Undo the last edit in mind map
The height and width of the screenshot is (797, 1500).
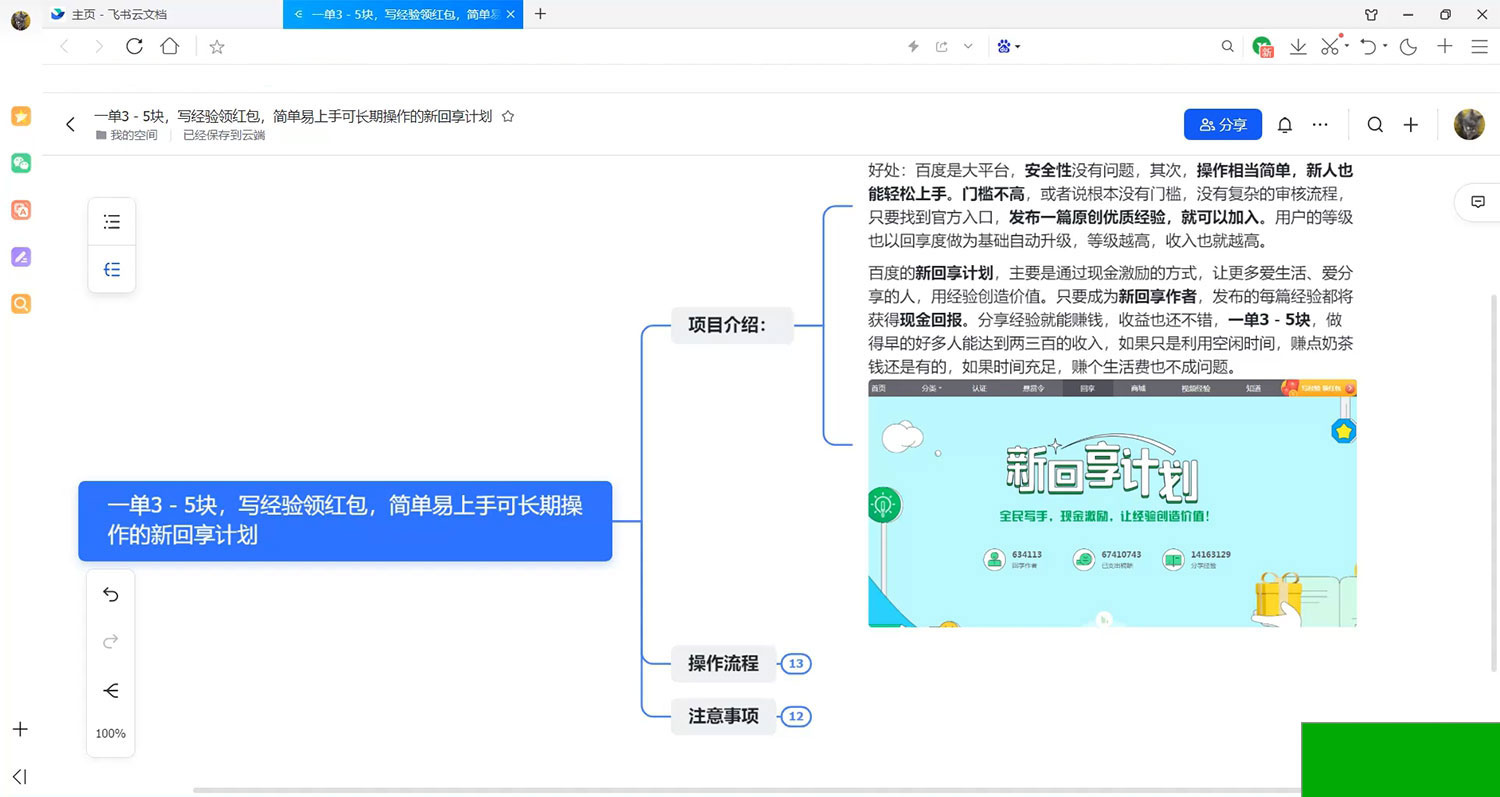111,595
